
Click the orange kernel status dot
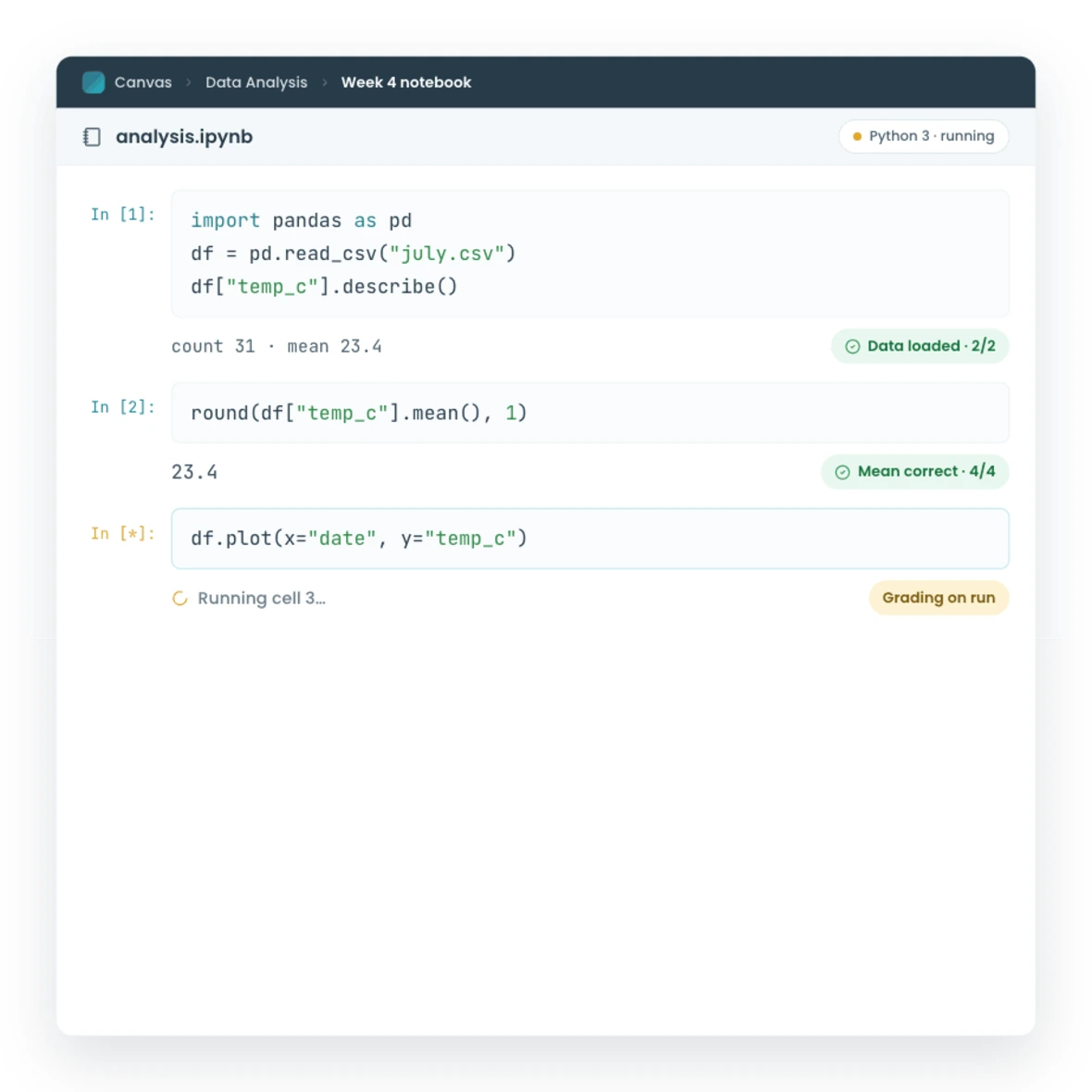857,137
